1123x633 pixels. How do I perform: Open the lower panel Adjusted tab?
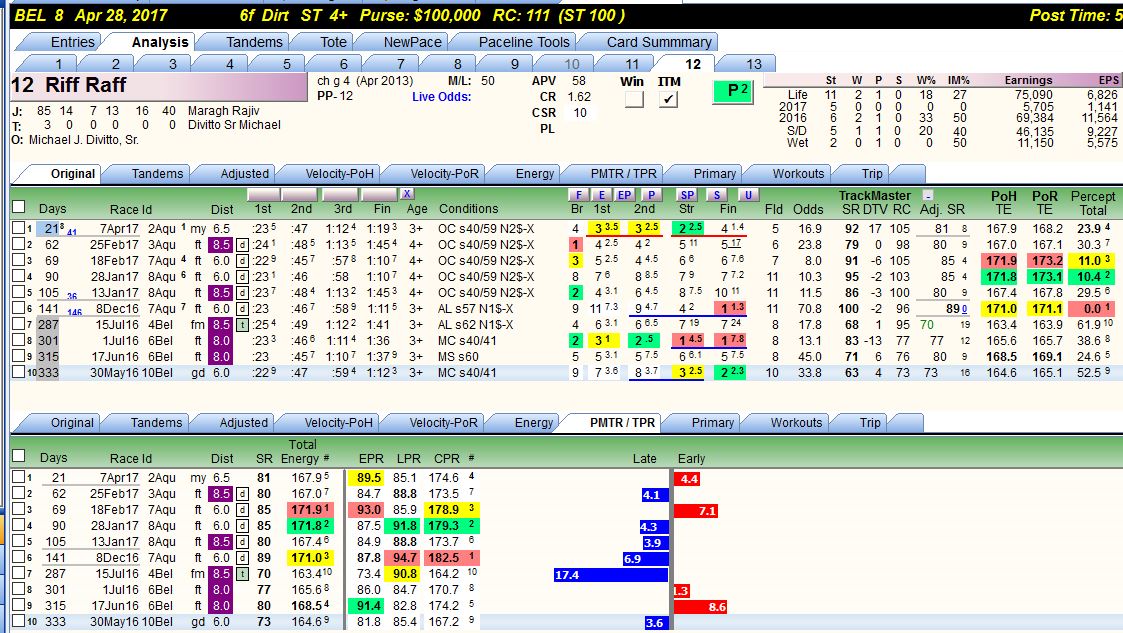click(x=244, y=422)
